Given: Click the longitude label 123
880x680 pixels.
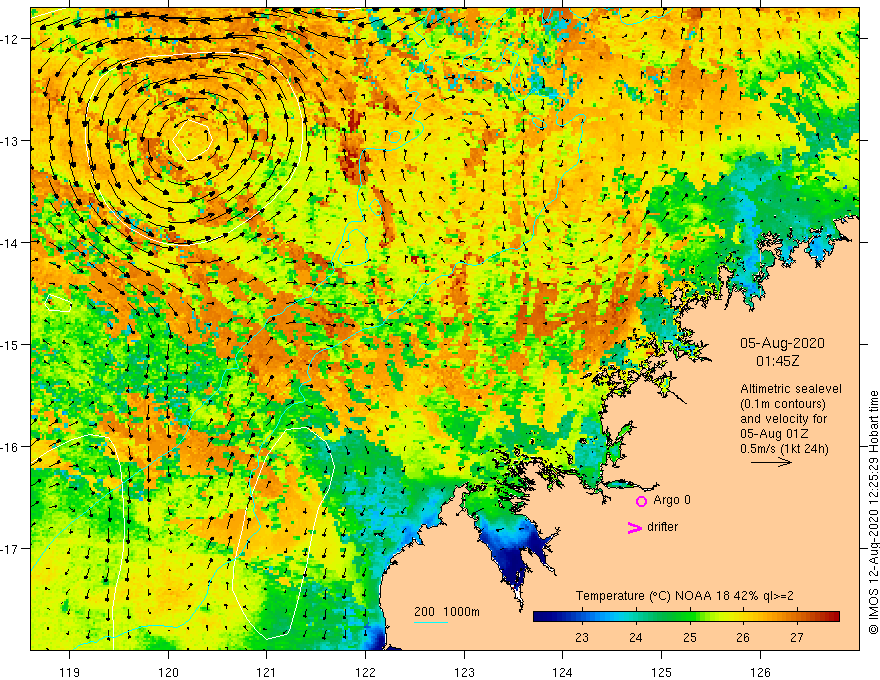Looking at the screenshot, I should pos(464,672).
